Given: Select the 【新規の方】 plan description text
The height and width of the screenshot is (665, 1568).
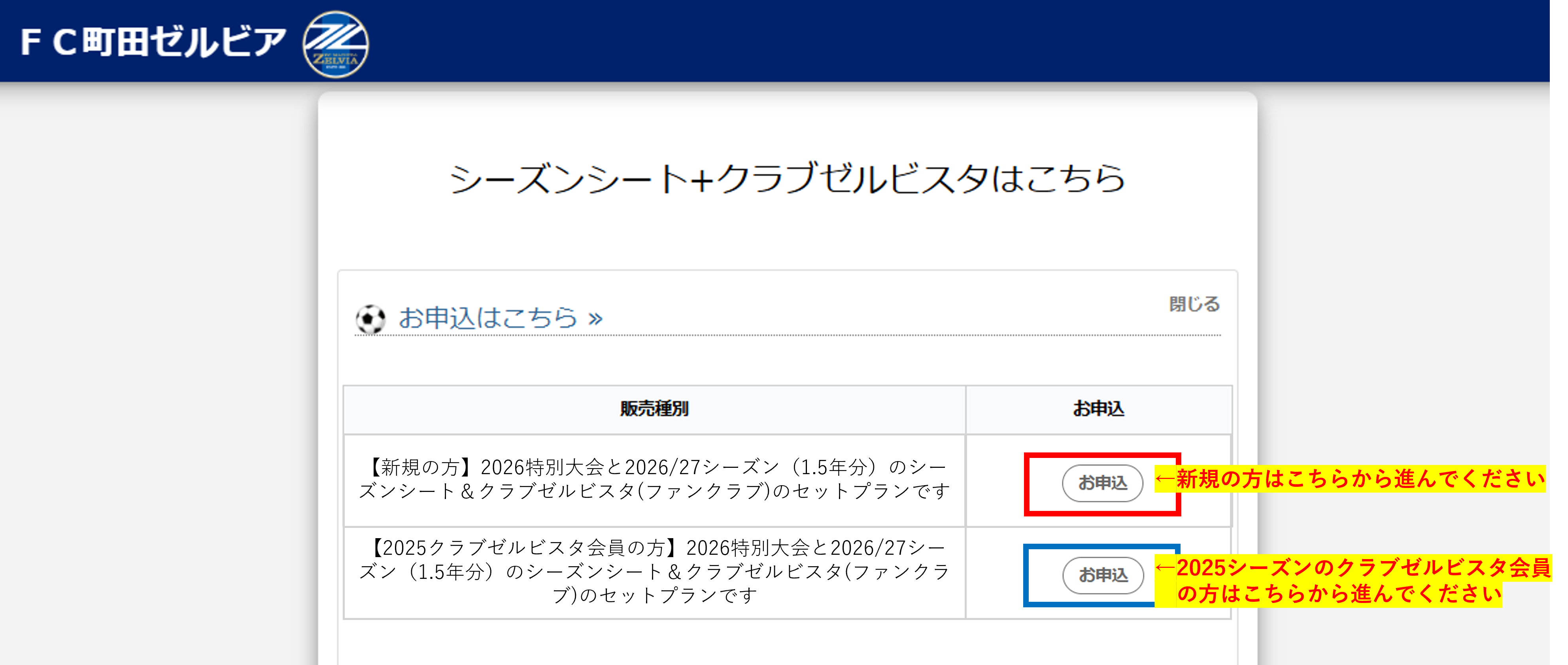Looking at the screenshot, I should coord(654,479).
